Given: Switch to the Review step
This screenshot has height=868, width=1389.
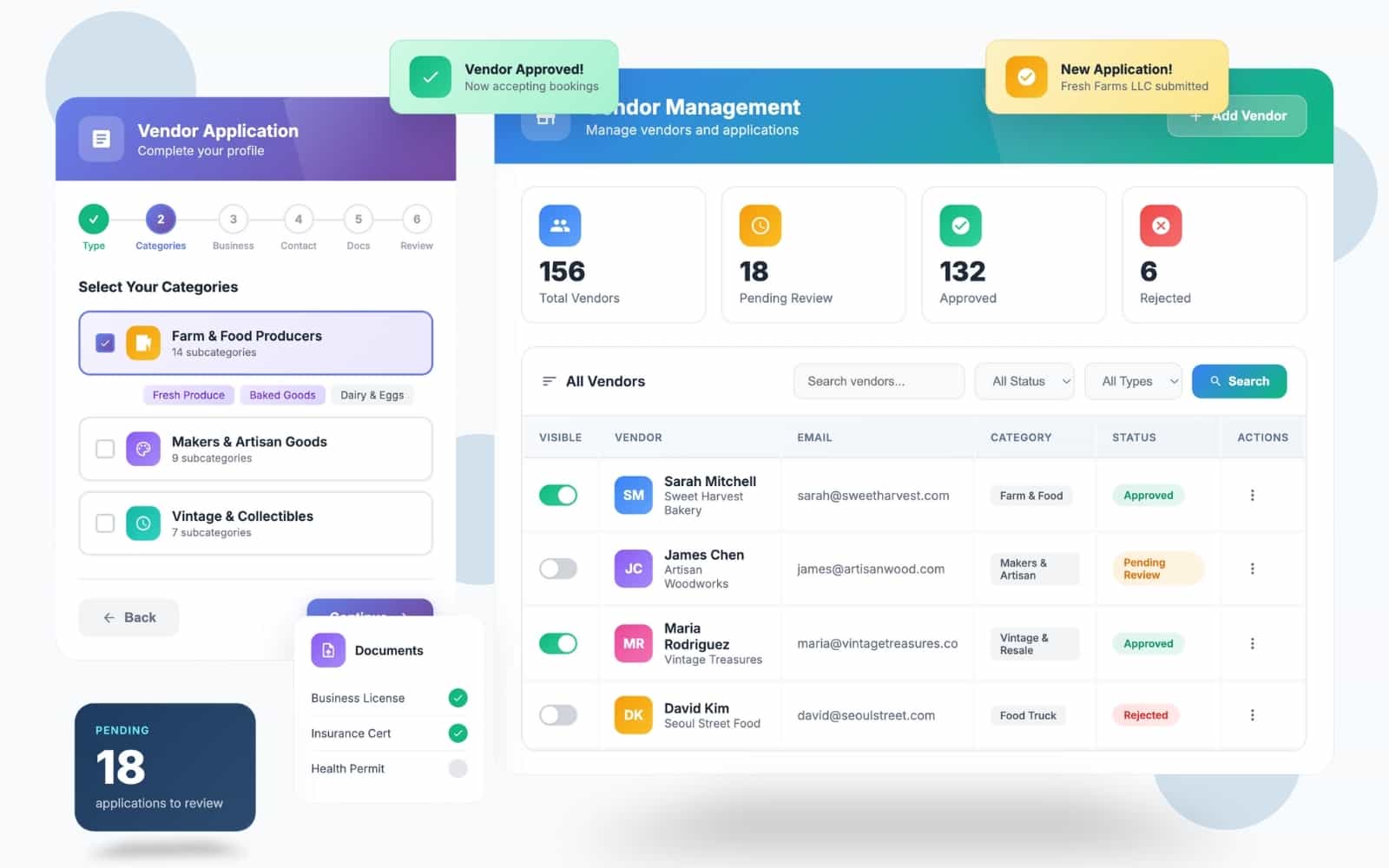Looking at the screenshot, I should (416, 220).
